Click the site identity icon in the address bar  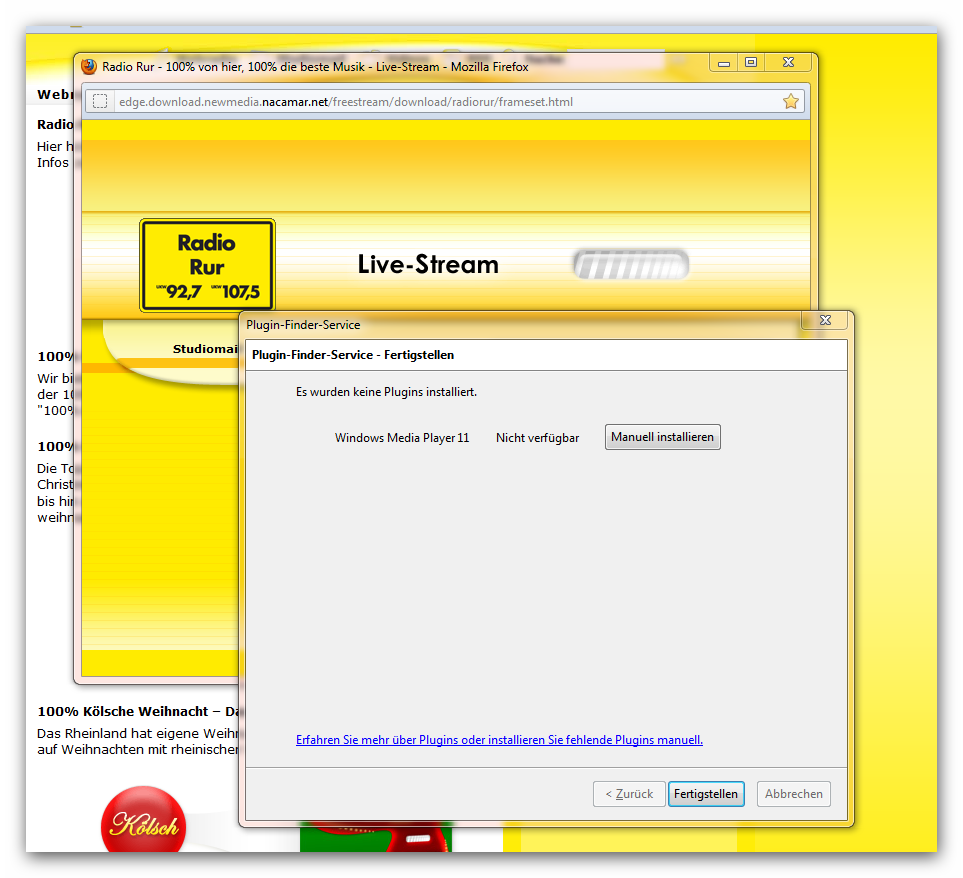point(100,101)
